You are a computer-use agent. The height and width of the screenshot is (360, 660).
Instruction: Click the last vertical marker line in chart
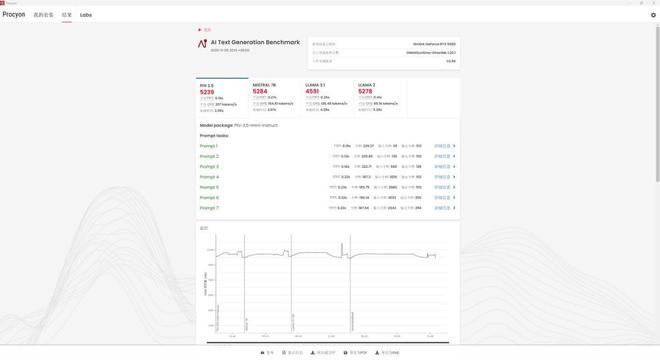tap(350, 283)
